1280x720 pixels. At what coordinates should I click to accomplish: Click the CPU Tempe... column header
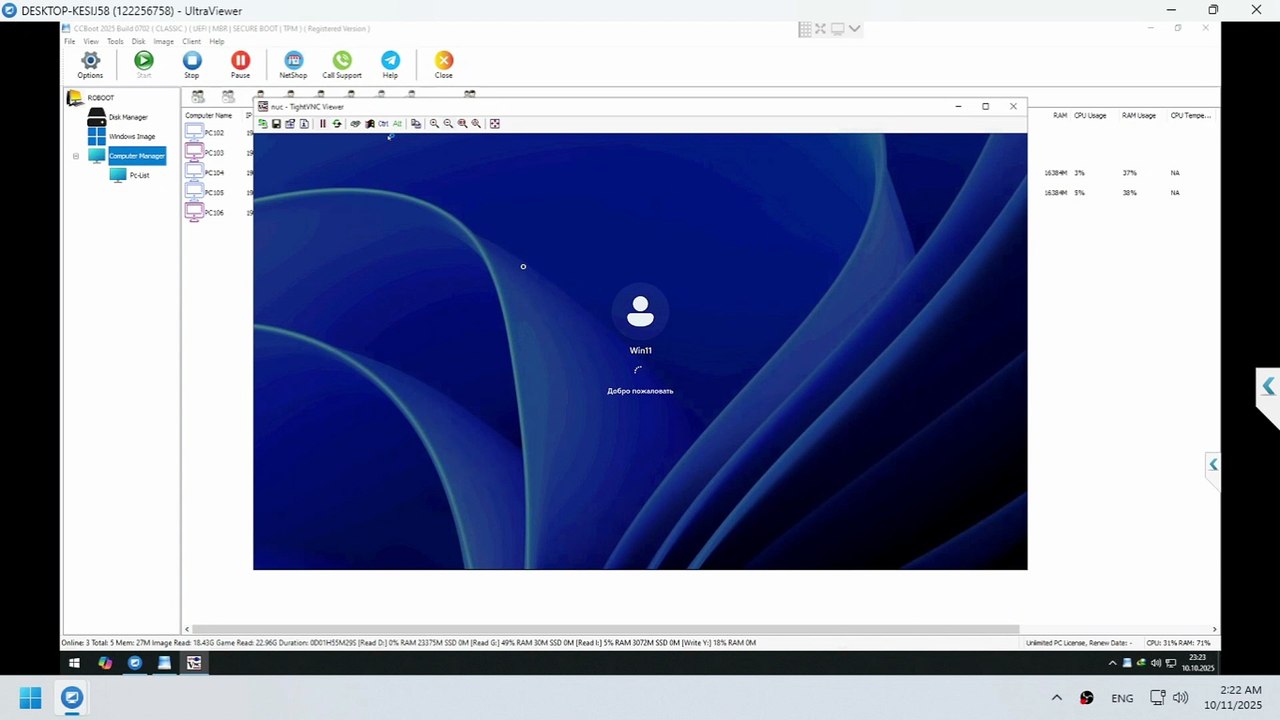click(1191, 116)
